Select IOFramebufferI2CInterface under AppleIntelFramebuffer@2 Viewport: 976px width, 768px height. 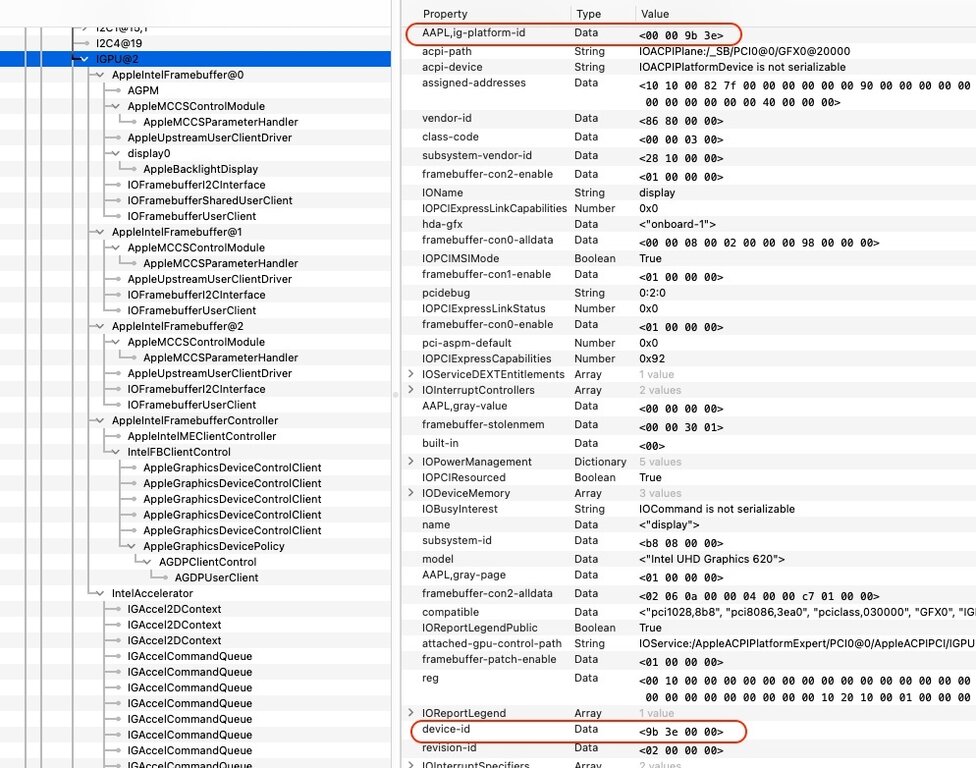click(x=197, y=389)
